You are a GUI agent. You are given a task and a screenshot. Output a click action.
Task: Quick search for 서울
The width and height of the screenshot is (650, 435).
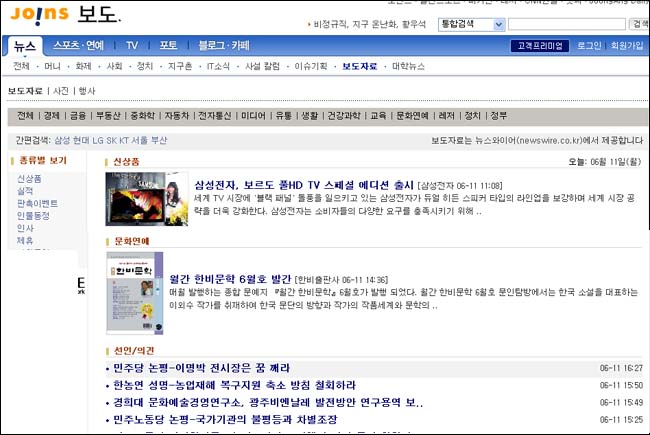tap(140, 140)
